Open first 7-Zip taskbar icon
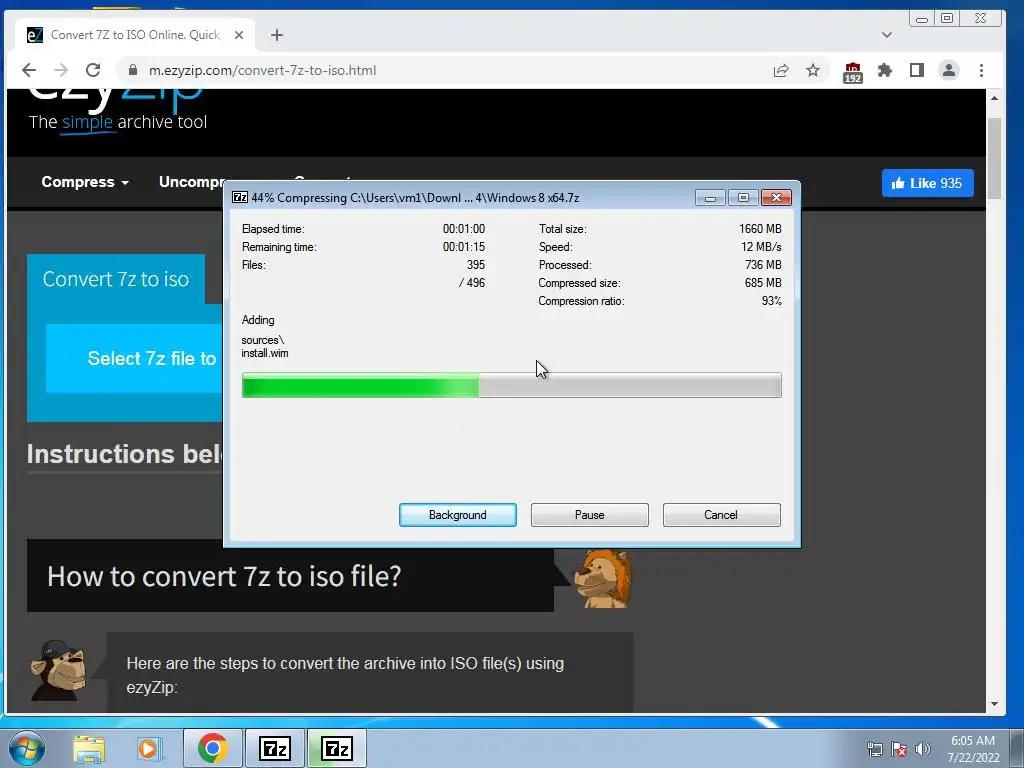This screenshot has width=1024, height=768. click(274, 748)
